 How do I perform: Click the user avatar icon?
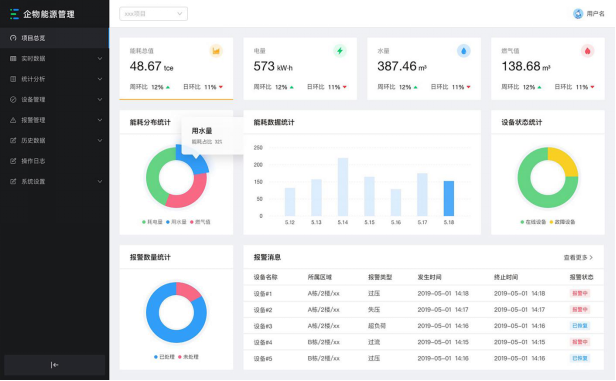click(578, 14)
